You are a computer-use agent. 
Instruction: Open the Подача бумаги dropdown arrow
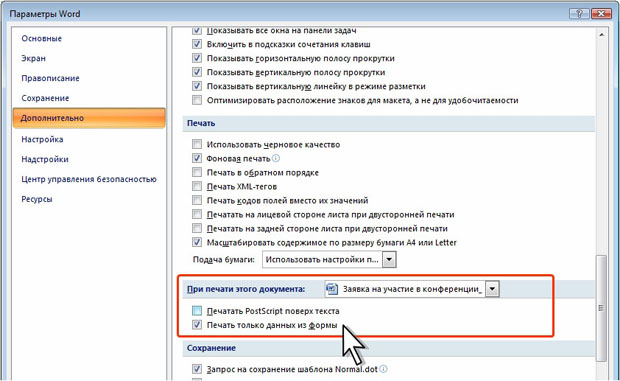pos(389,260)
